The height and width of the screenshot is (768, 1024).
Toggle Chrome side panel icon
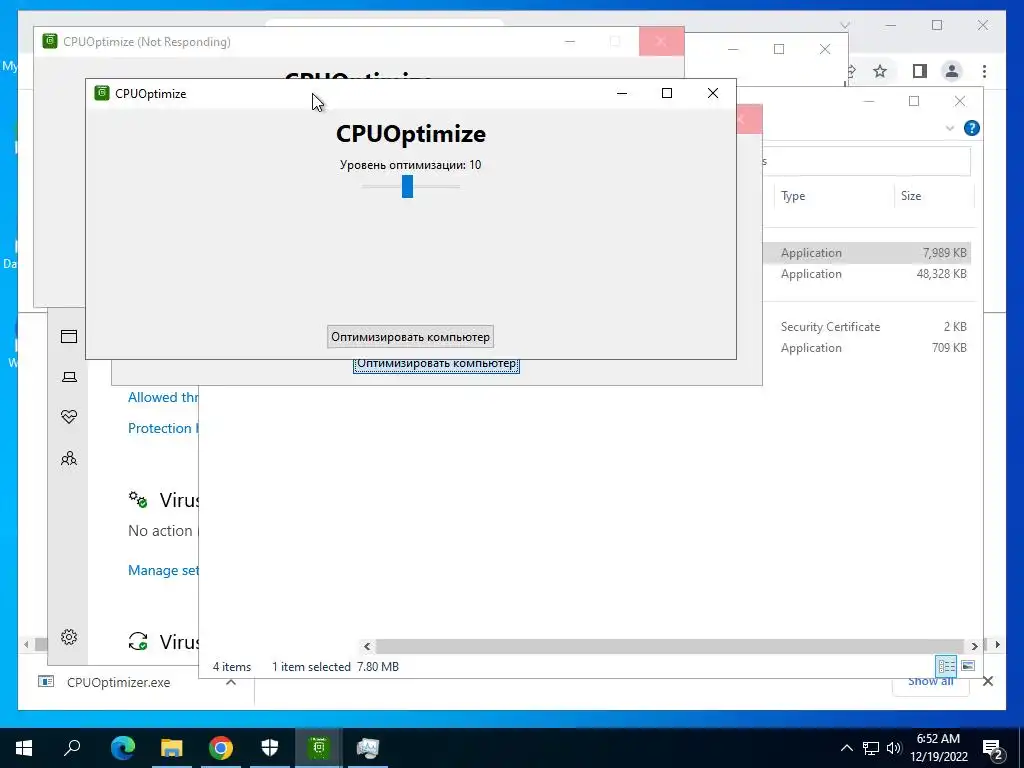pyautogui.click(x=920, y=71)
